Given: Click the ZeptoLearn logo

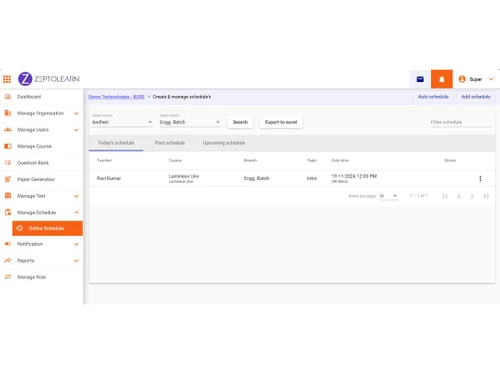Looking at the screenshot, I should pyautogui.click(x=49, y=79).
